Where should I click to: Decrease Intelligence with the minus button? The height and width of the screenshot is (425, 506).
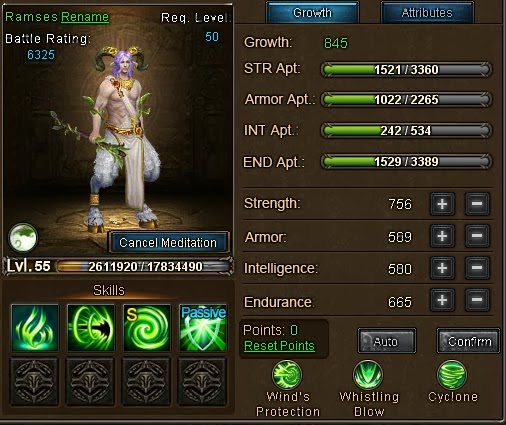coord(477,268)
